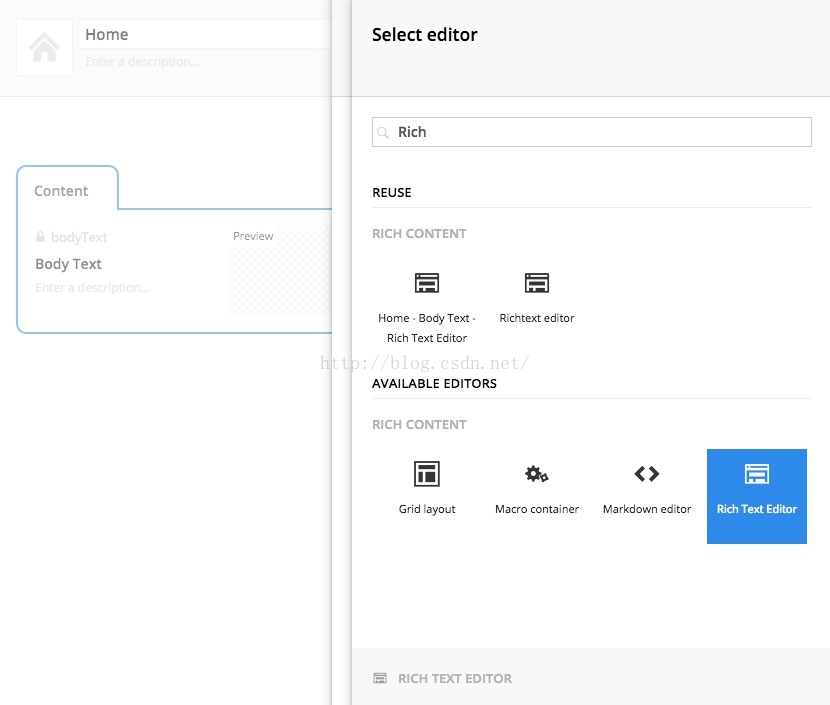This screenshot has width=830, height=705.
Task: Click the property Preview area
Action: [281, 272]
